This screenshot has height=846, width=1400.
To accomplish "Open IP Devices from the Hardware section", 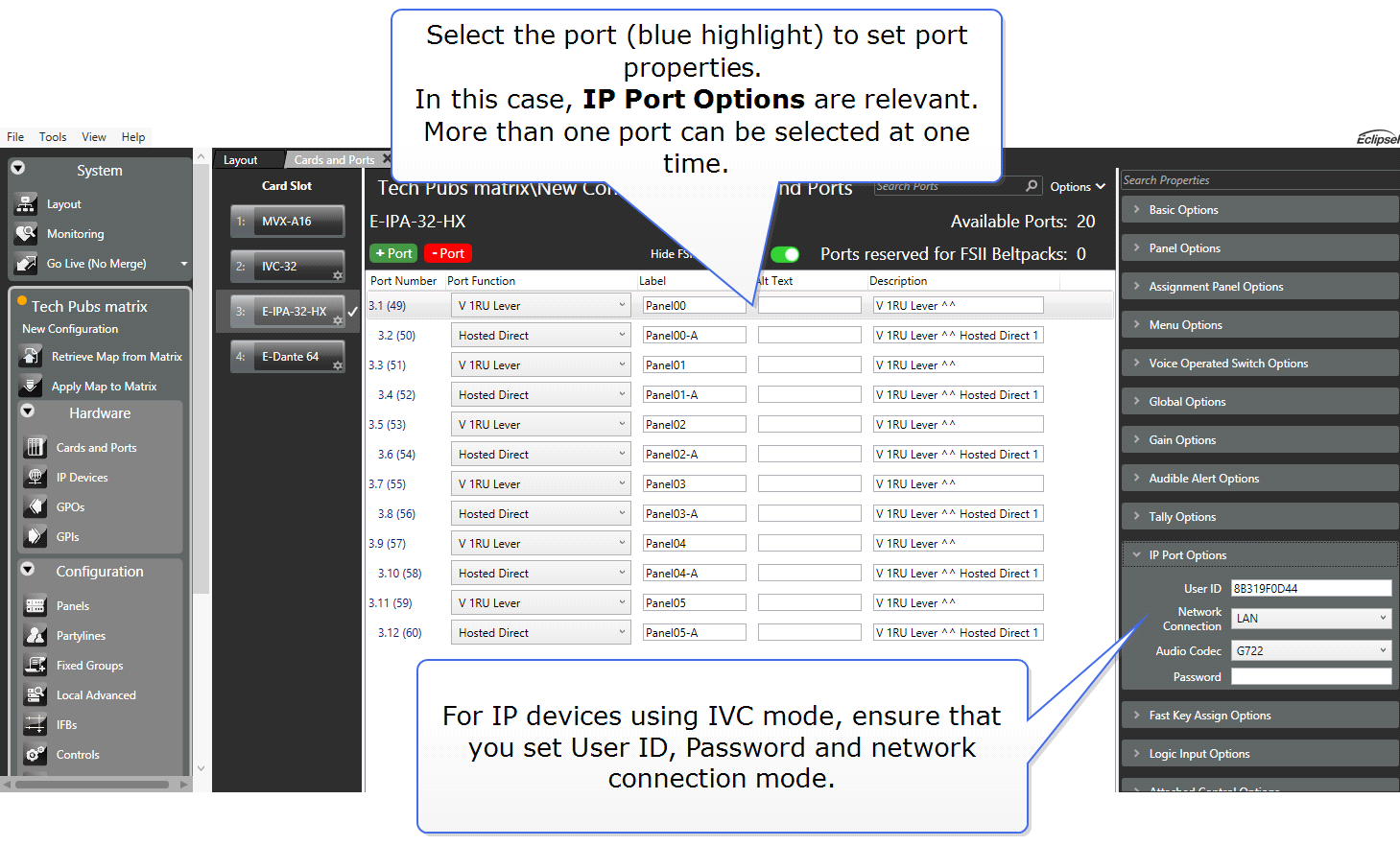I will pyautogui.click(x=36, y=478).
